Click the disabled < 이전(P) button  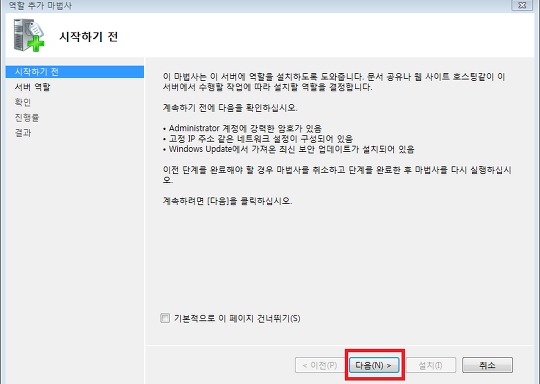click(x=320, y=365)
